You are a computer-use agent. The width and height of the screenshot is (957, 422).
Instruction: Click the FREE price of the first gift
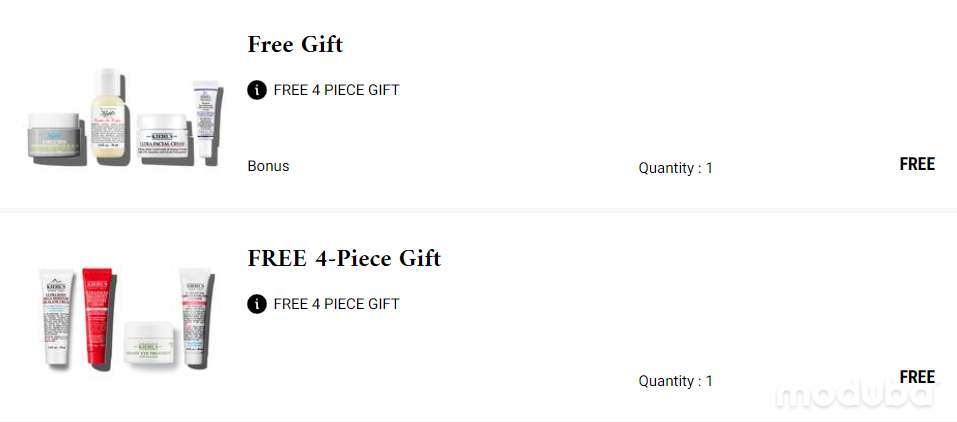(917, 164)
